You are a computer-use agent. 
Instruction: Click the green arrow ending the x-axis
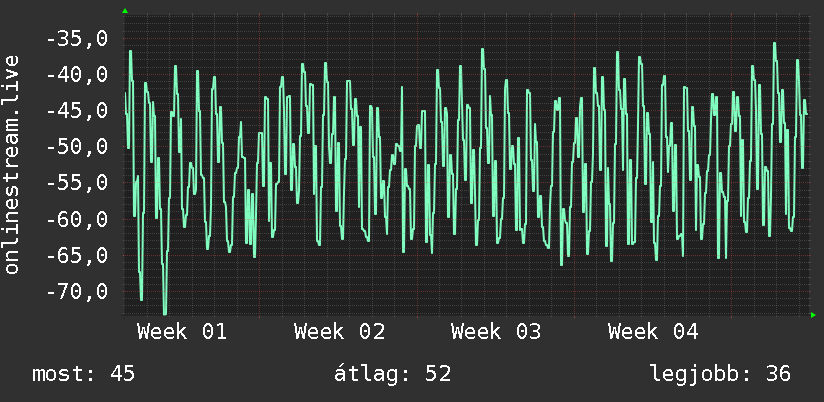pos(813,315)
